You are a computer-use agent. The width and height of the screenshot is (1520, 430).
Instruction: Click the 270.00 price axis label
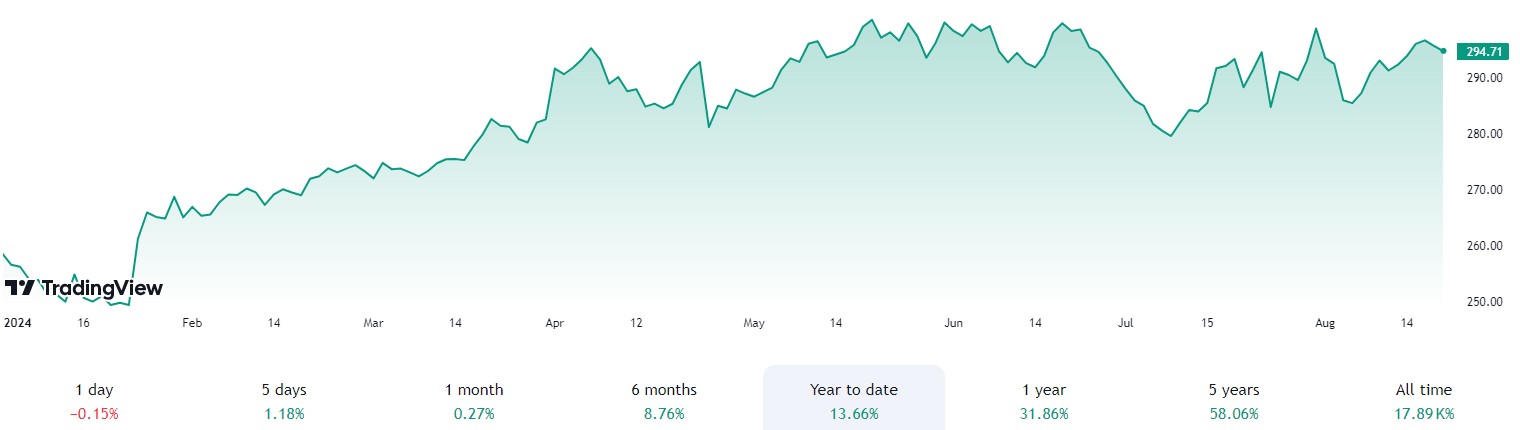1483,190
